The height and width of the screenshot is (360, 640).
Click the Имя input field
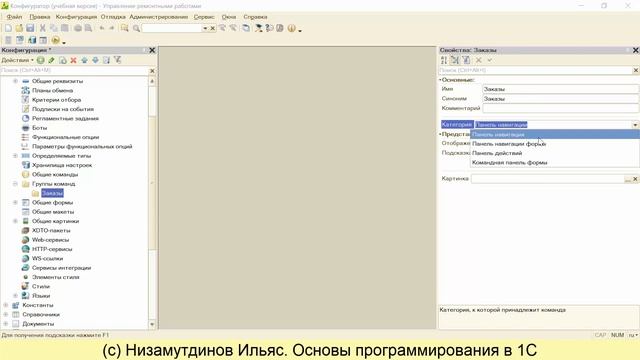pos(561,89)
